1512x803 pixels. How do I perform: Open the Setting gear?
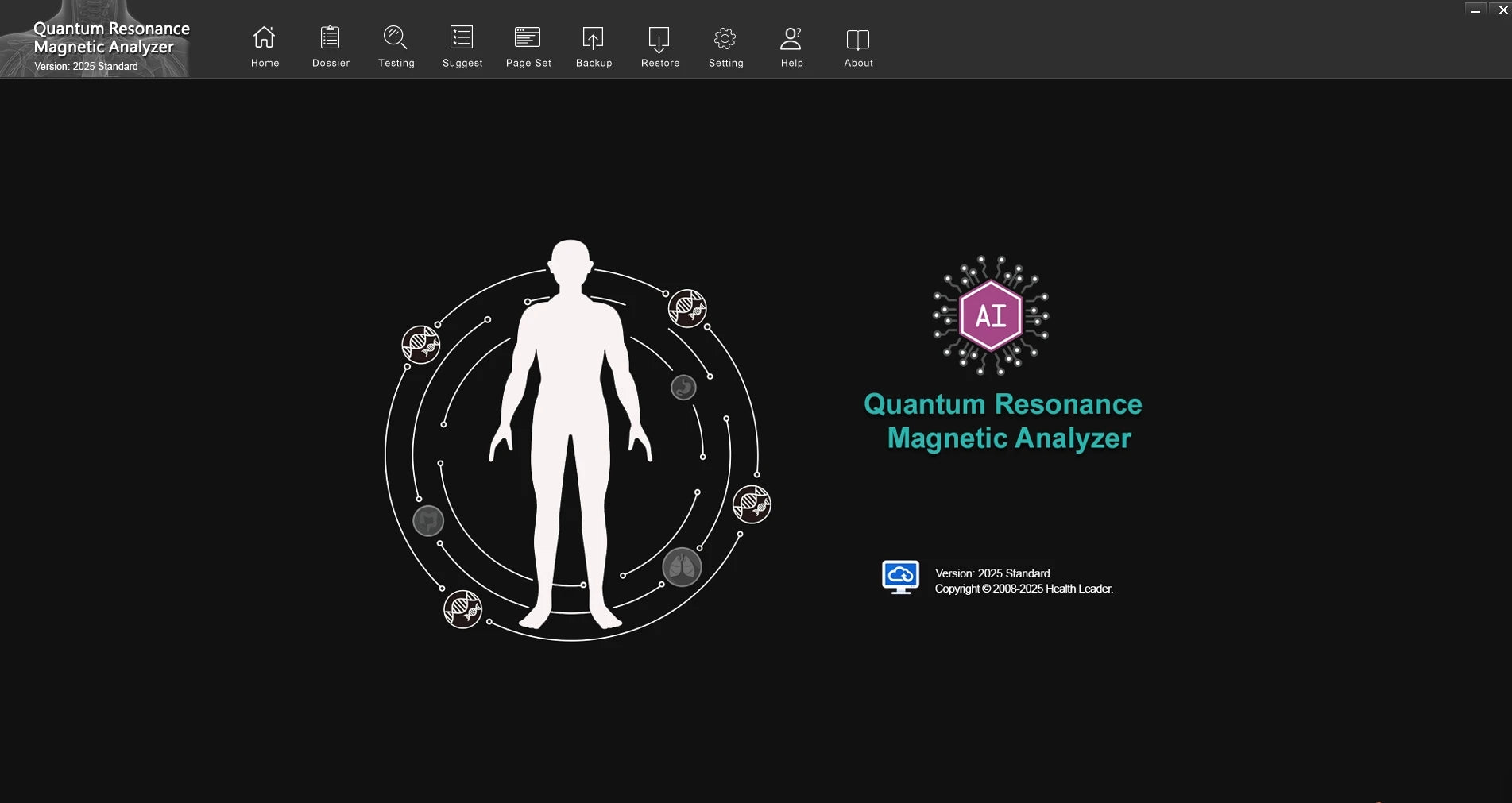point(725,47)
